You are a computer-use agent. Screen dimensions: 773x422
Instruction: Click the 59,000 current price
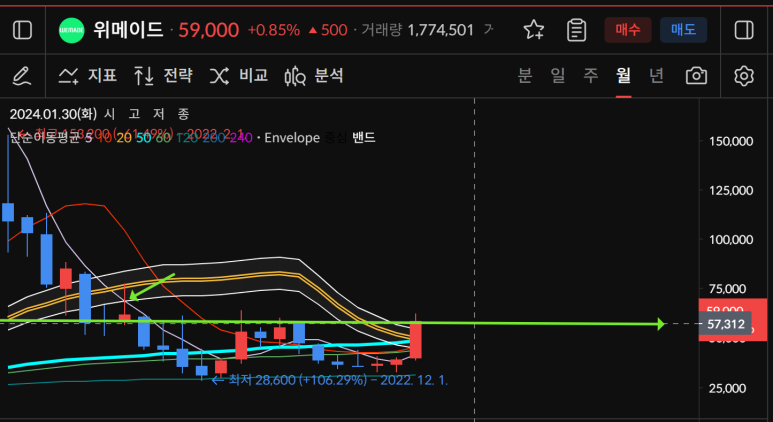pos(209,31)
